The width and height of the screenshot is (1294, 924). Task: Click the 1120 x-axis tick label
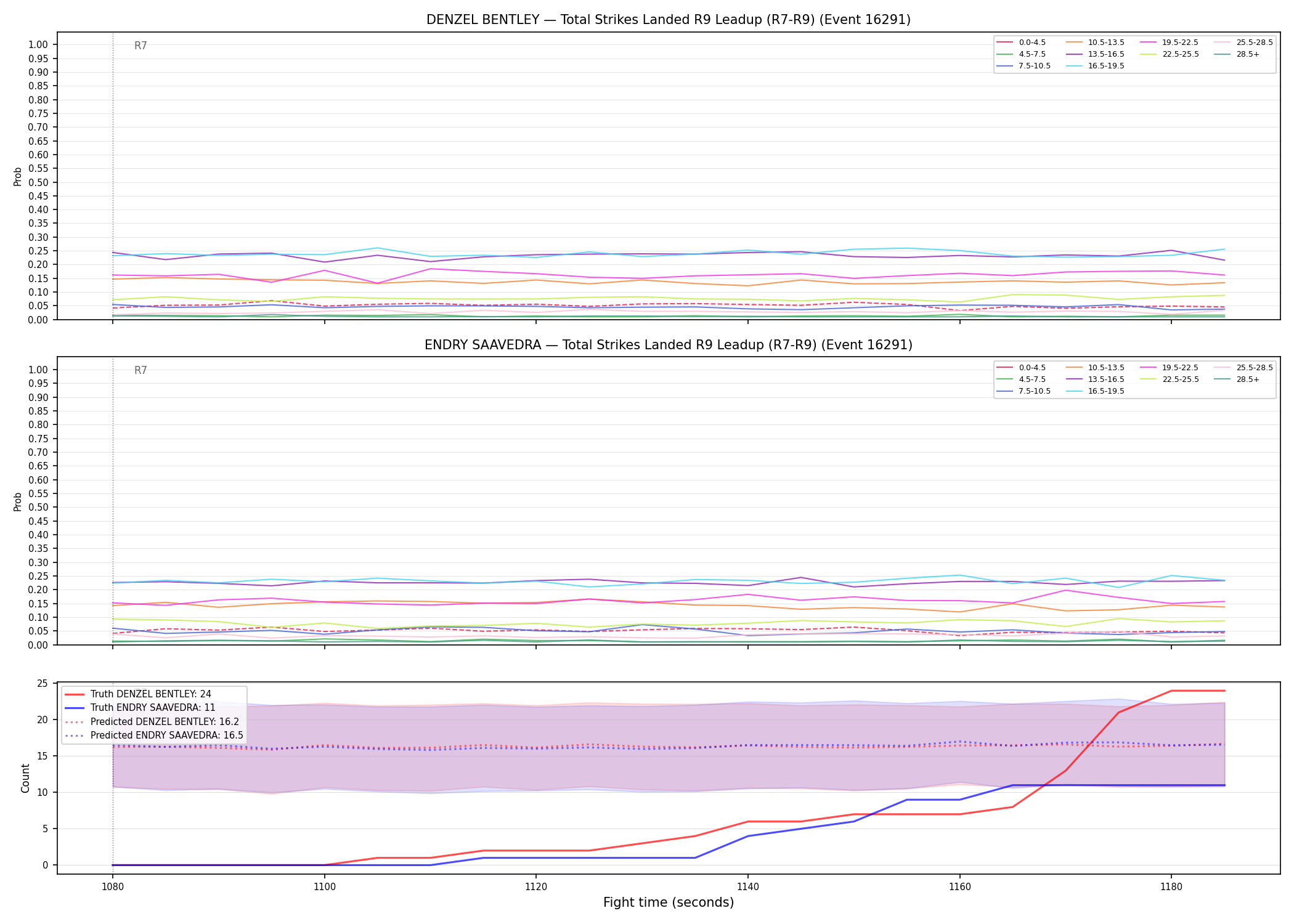pyautogui.click(x=536, y=887)
